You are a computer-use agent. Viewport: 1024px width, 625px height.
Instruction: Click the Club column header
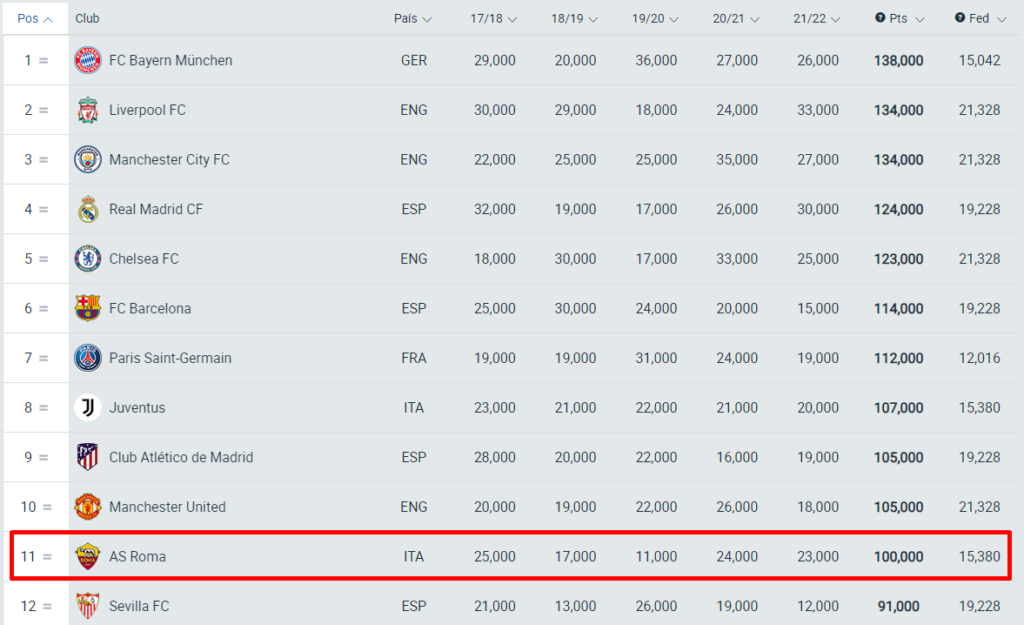(x=88, y=18)
